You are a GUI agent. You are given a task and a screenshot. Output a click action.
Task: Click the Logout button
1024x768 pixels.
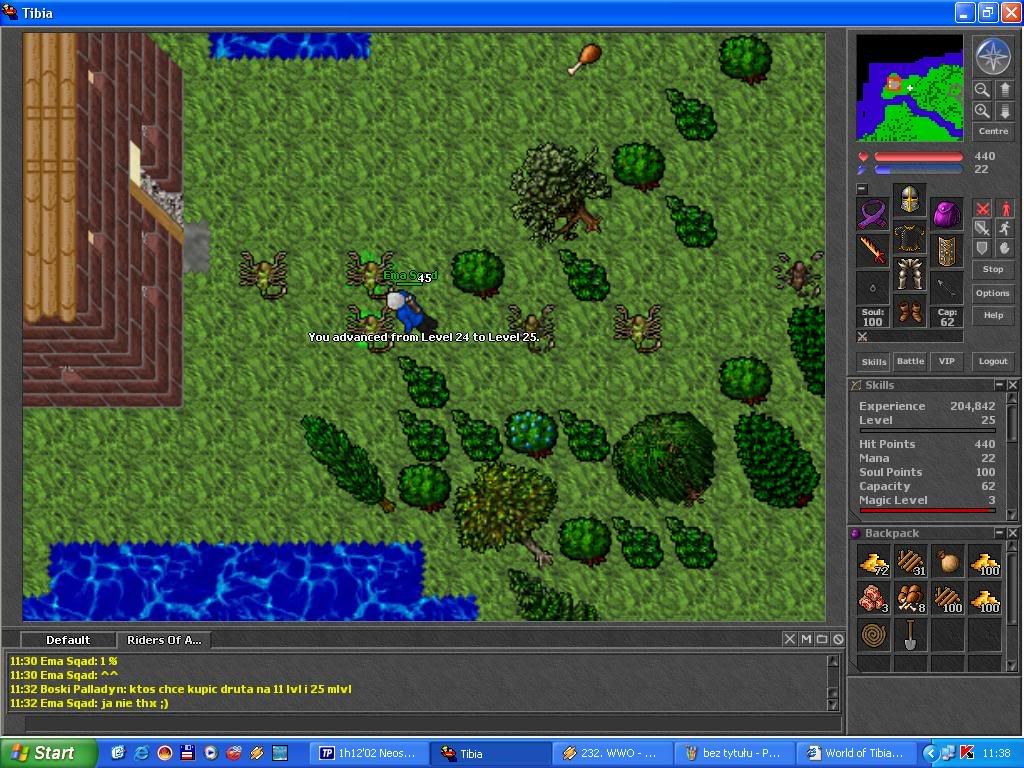pos(993,361)
